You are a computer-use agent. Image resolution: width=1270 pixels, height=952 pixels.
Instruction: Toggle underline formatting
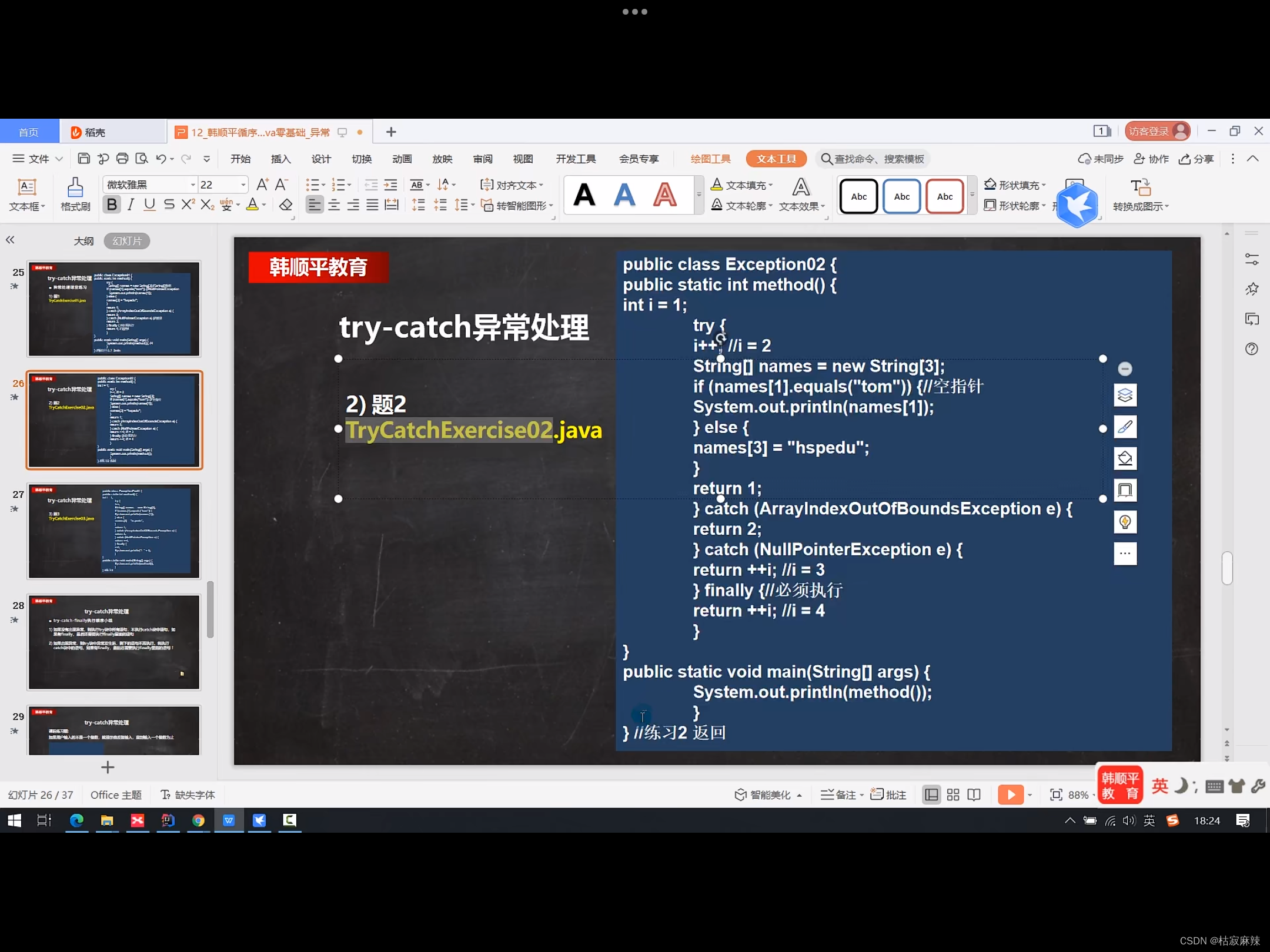149,205
